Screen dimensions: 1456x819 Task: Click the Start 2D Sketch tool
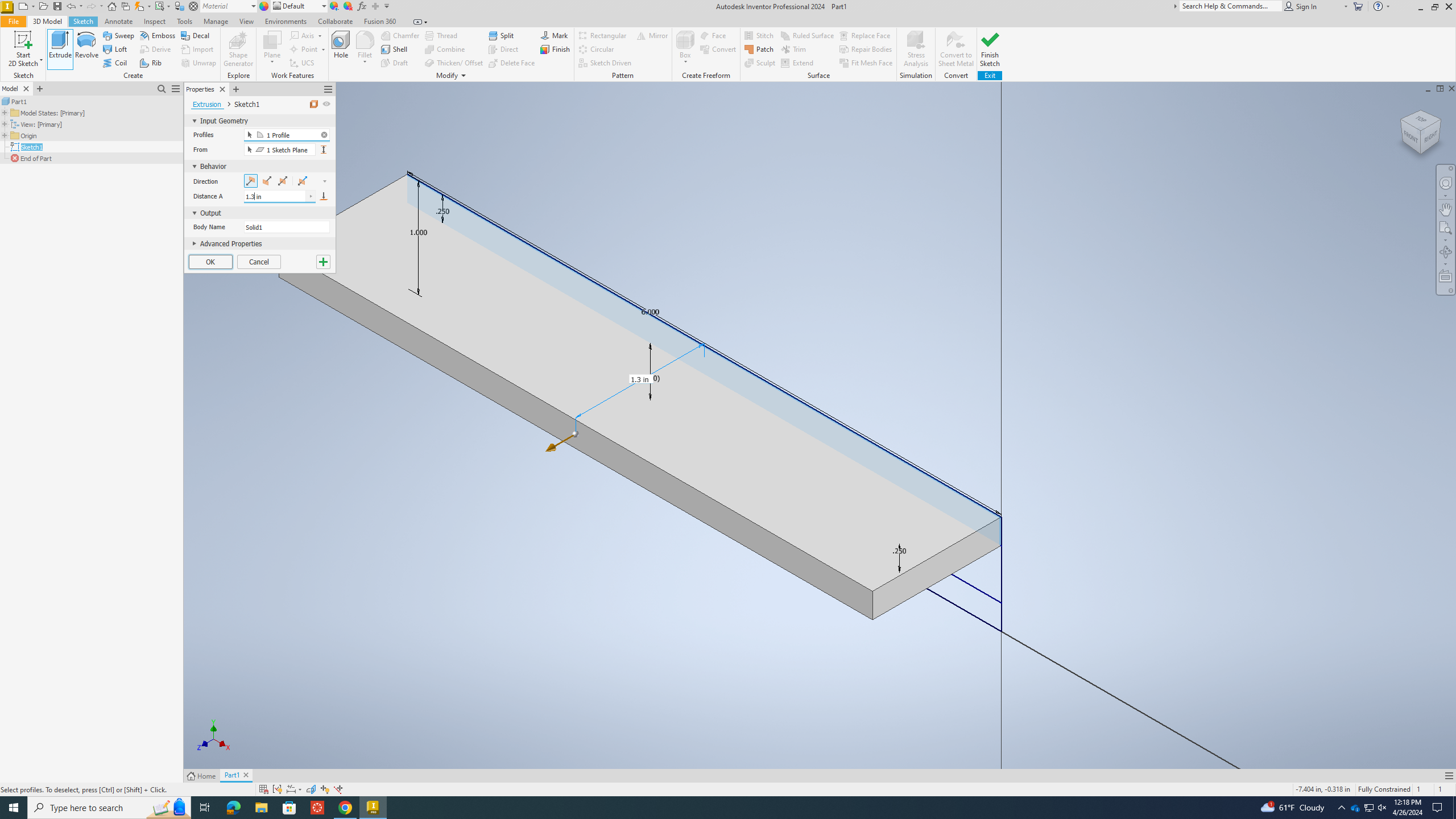(x=23, y=49)
